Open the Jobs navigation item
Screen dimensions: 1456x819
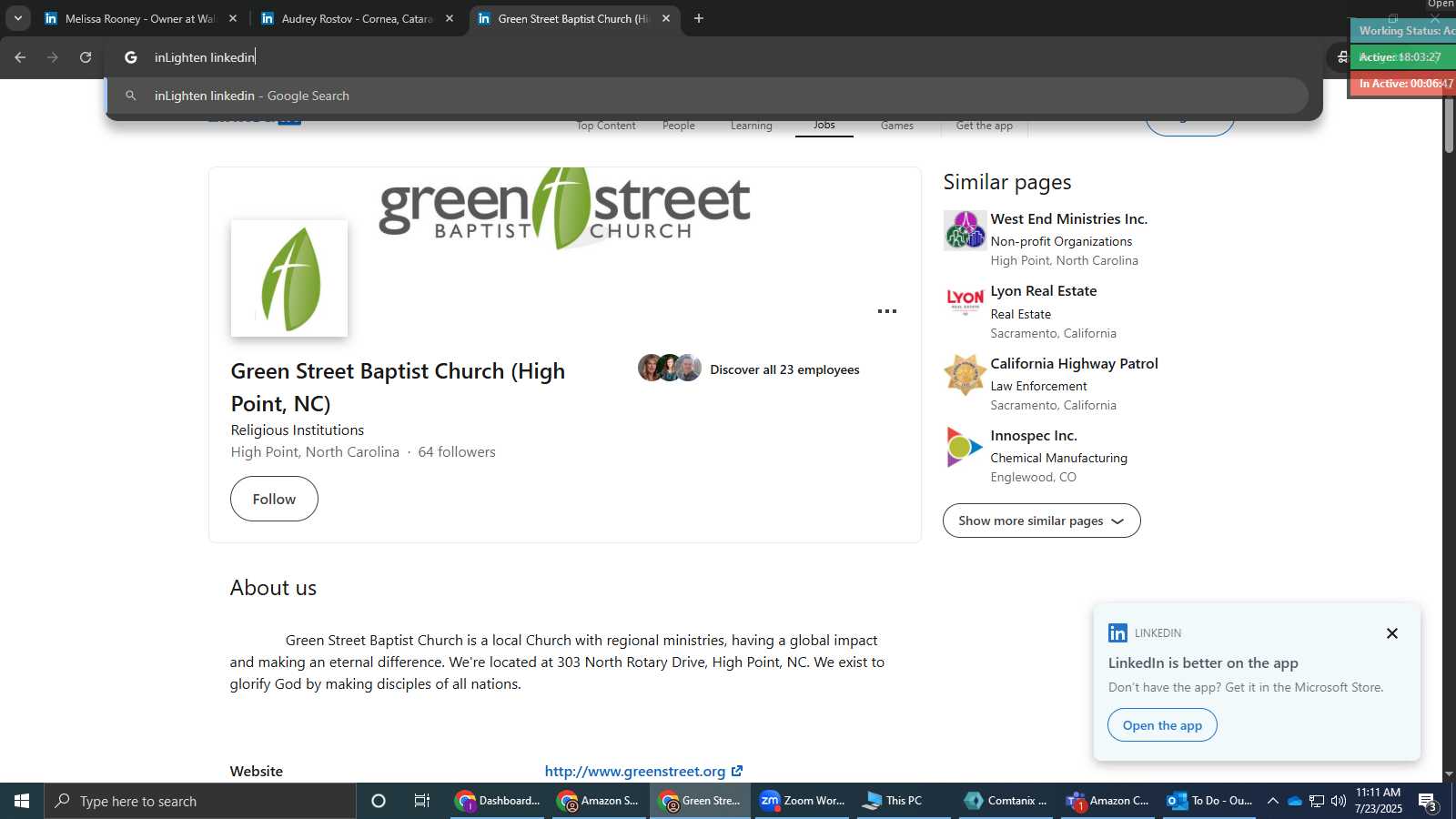[x=824, y=126]
